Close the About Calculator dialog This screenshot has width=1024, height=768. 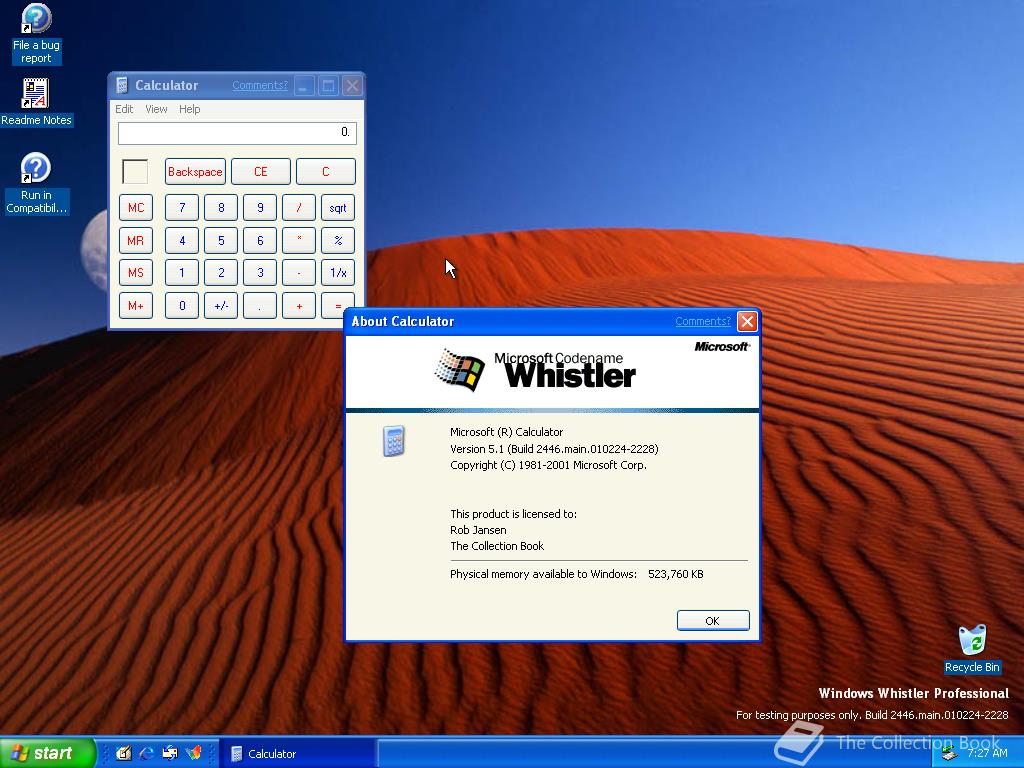747,321
